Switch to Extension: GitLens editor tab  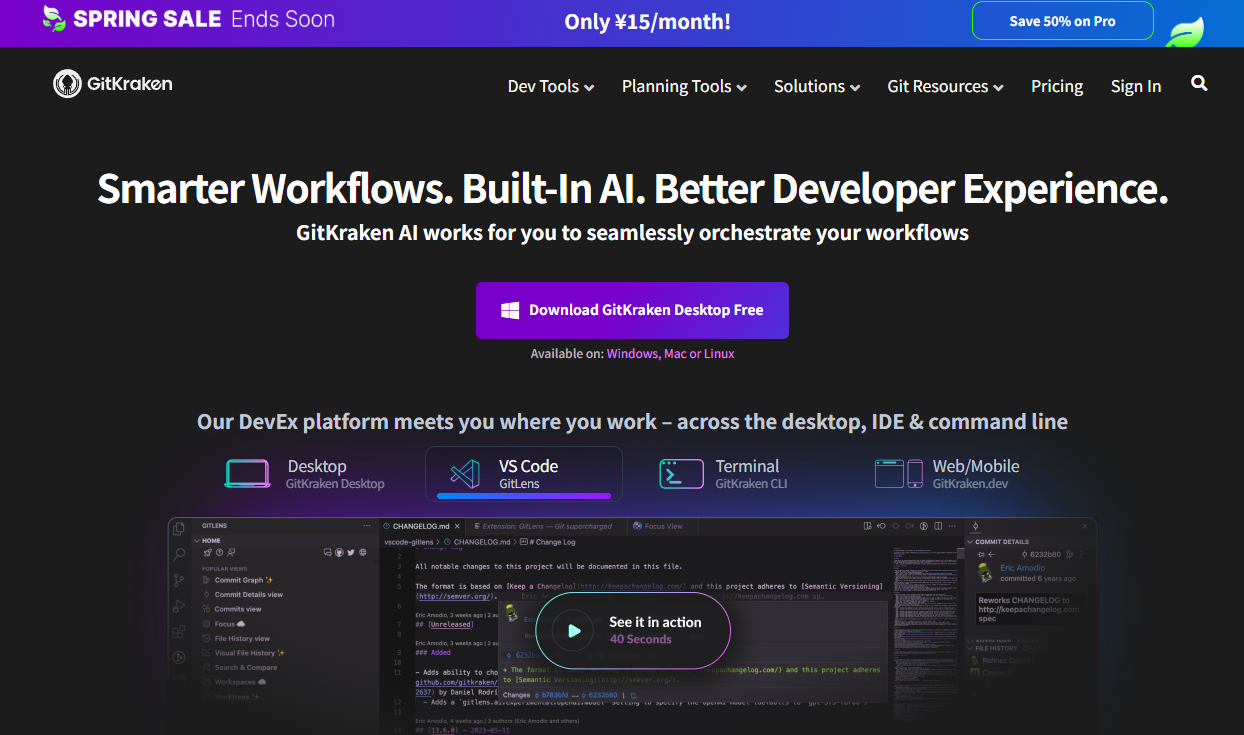coord(546,526)
